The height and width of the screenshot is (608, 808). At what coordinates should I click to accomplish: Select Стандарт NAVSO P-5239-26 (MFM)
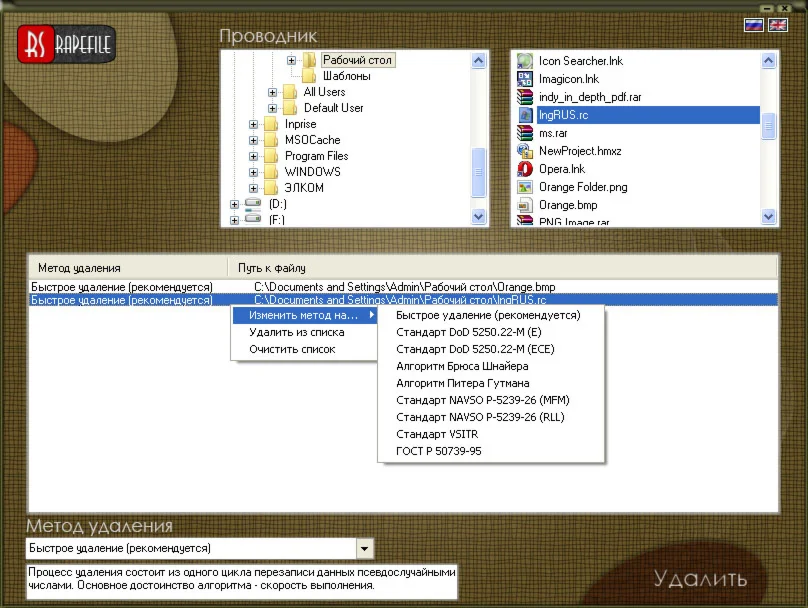pos(491,400)
